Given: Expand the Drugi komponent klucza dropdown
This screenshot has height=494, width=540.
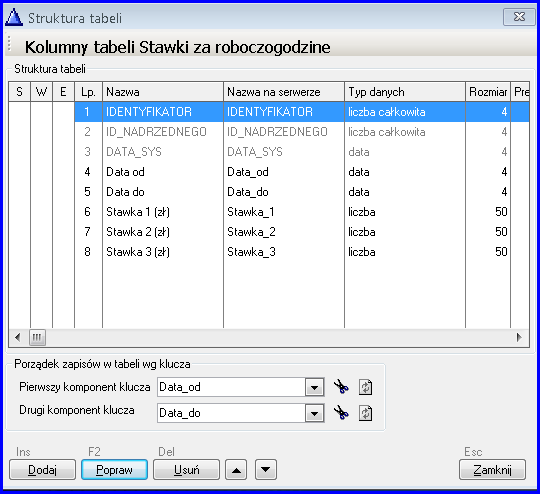Looking at the screenshot, I should click(314, 413).
